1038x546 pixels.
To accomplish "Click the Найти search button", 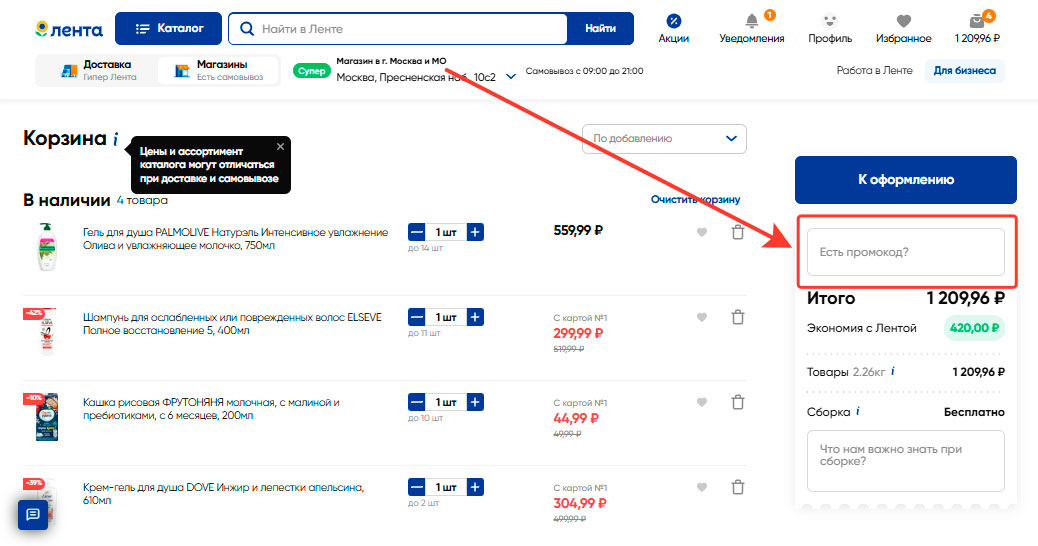I will tap(600, 28).
